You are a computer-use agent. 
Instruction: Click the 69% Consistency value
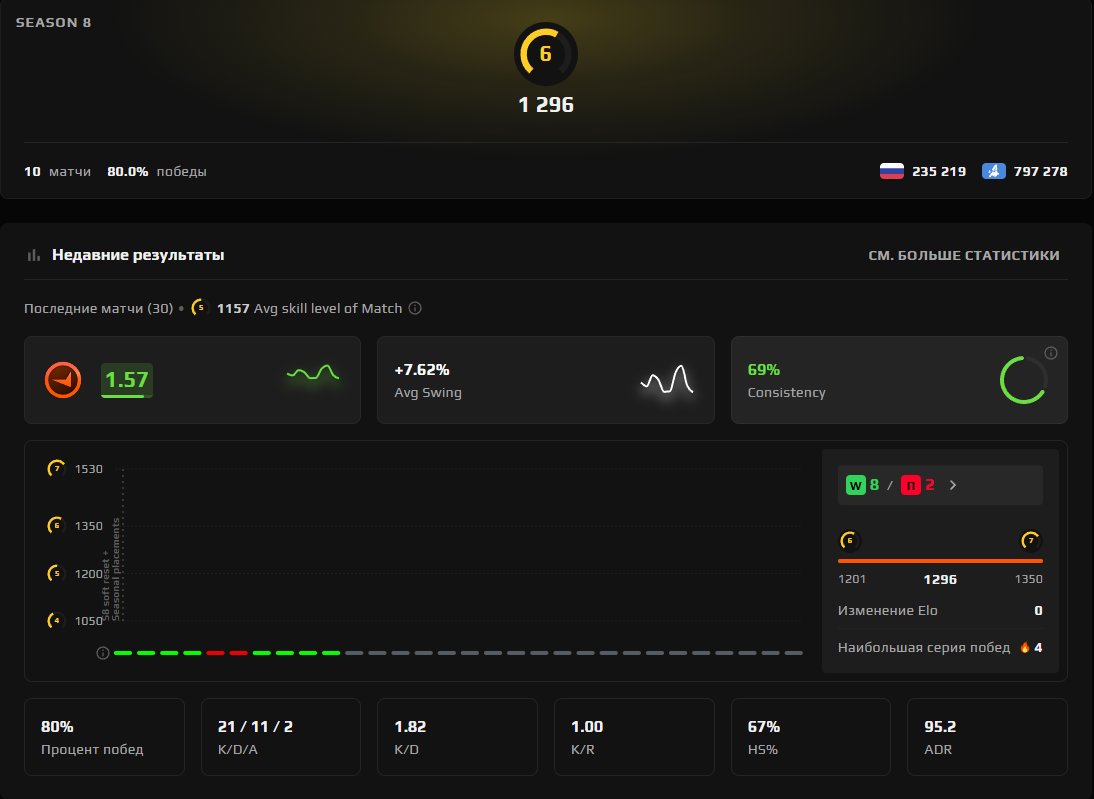tap(763, 370)
